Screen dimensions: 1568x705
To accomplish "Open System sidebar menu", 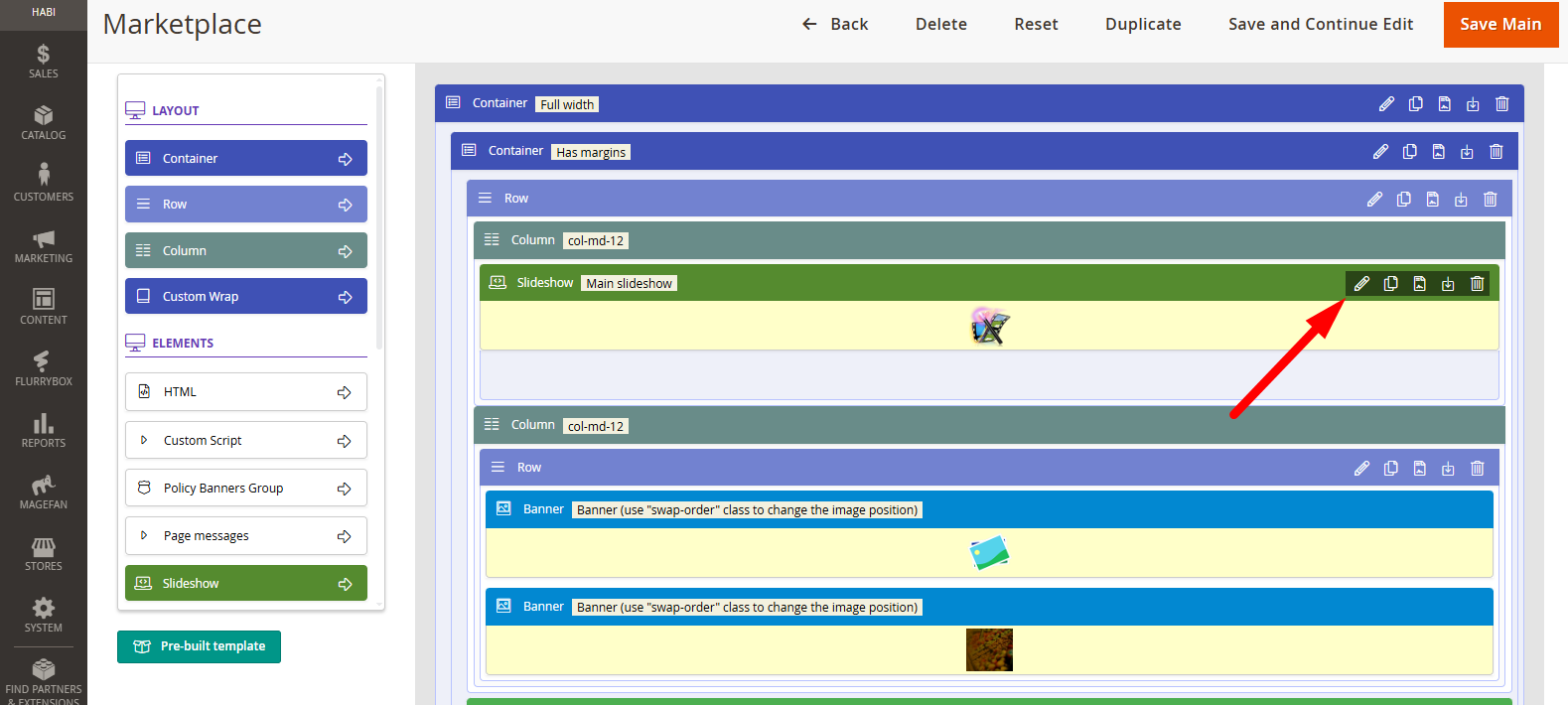I will pyautogui.click(x=43, y=616).
